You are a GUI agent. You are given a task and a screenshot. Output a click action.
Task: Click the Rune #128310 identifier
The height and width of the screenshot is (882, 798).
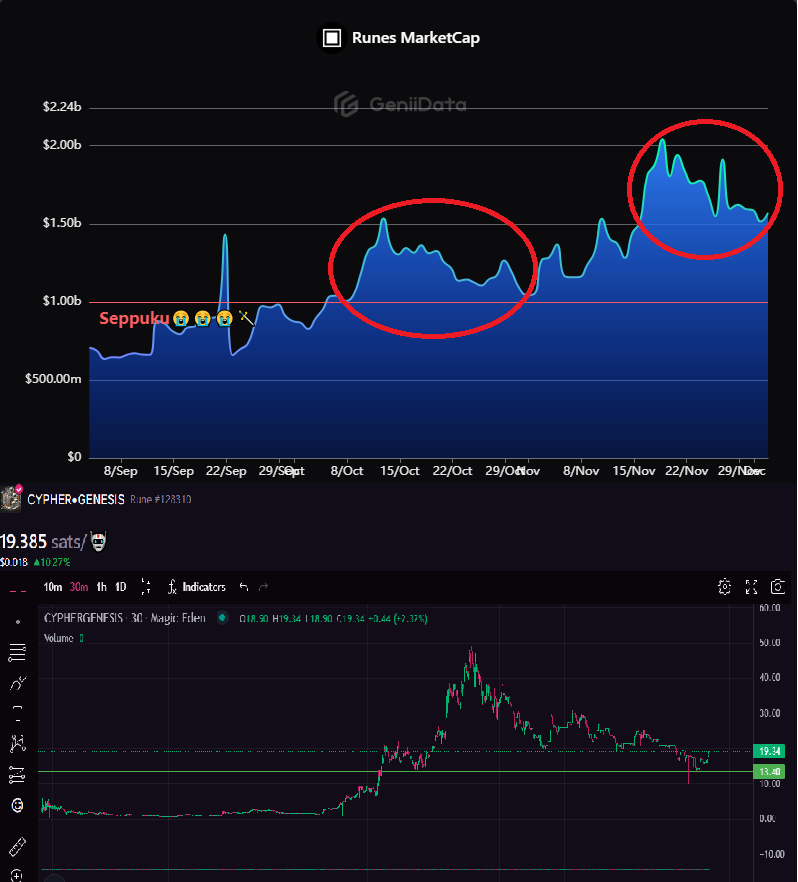click(x=161, y=500)
